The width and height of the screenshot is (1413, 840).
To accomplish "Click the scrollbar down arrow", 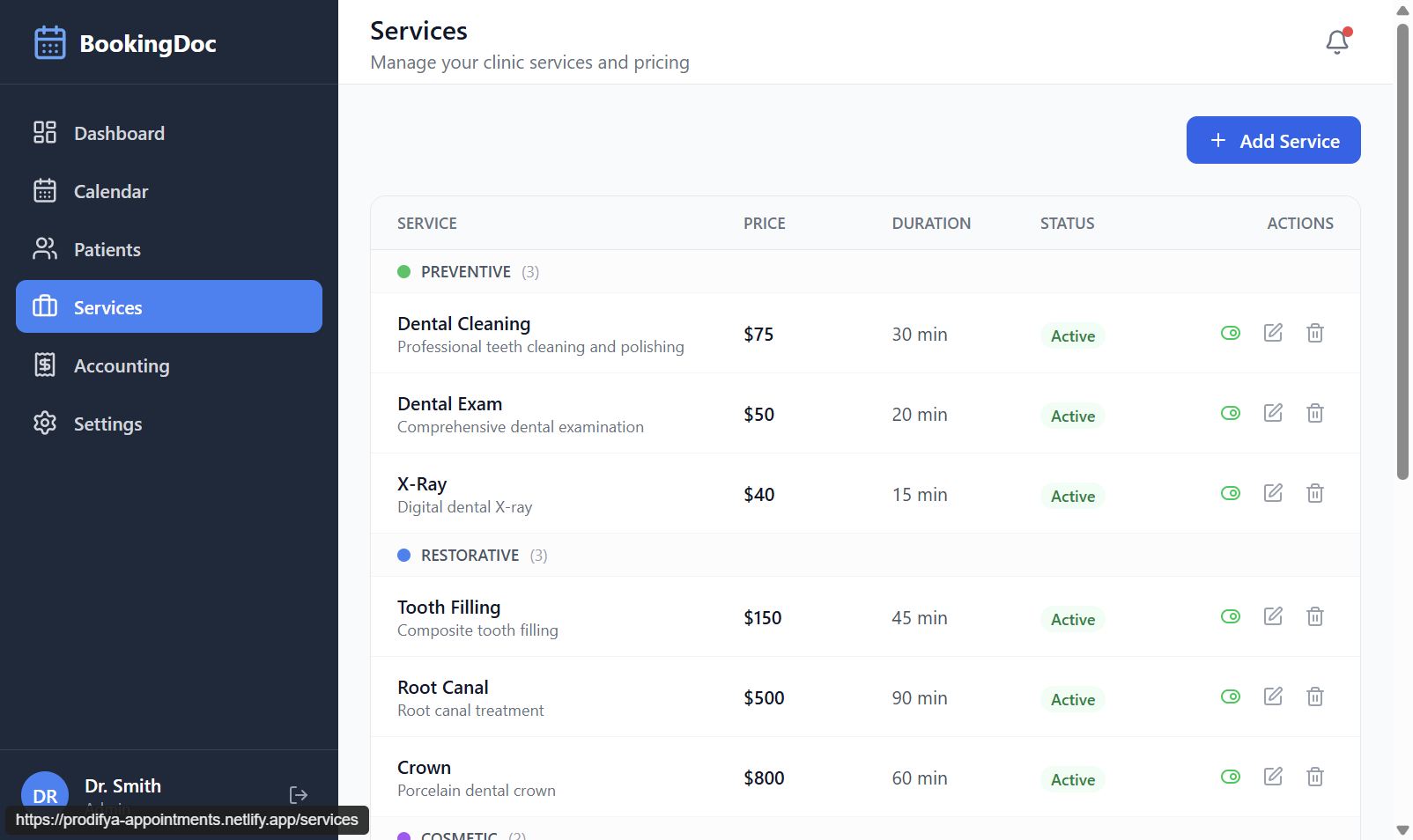I will pos(1402,830).
